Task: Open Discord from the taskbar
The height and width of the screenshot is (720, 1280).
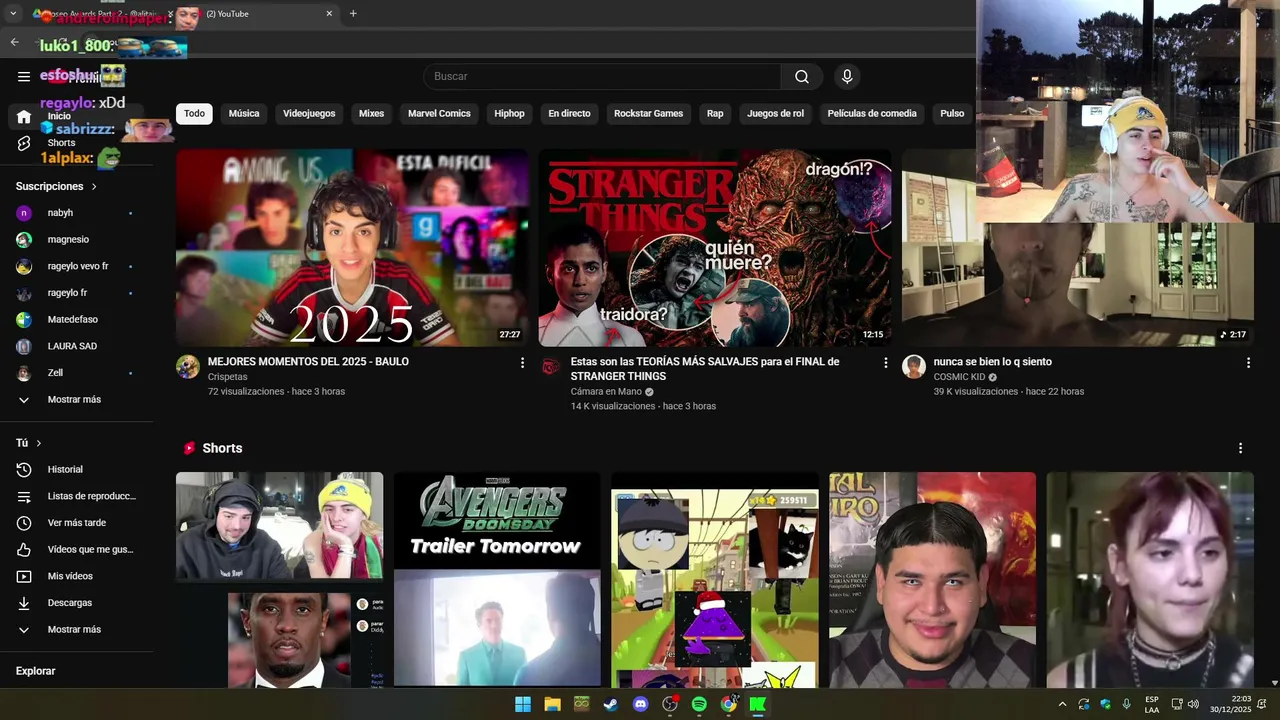Action: tap(641, 704)
